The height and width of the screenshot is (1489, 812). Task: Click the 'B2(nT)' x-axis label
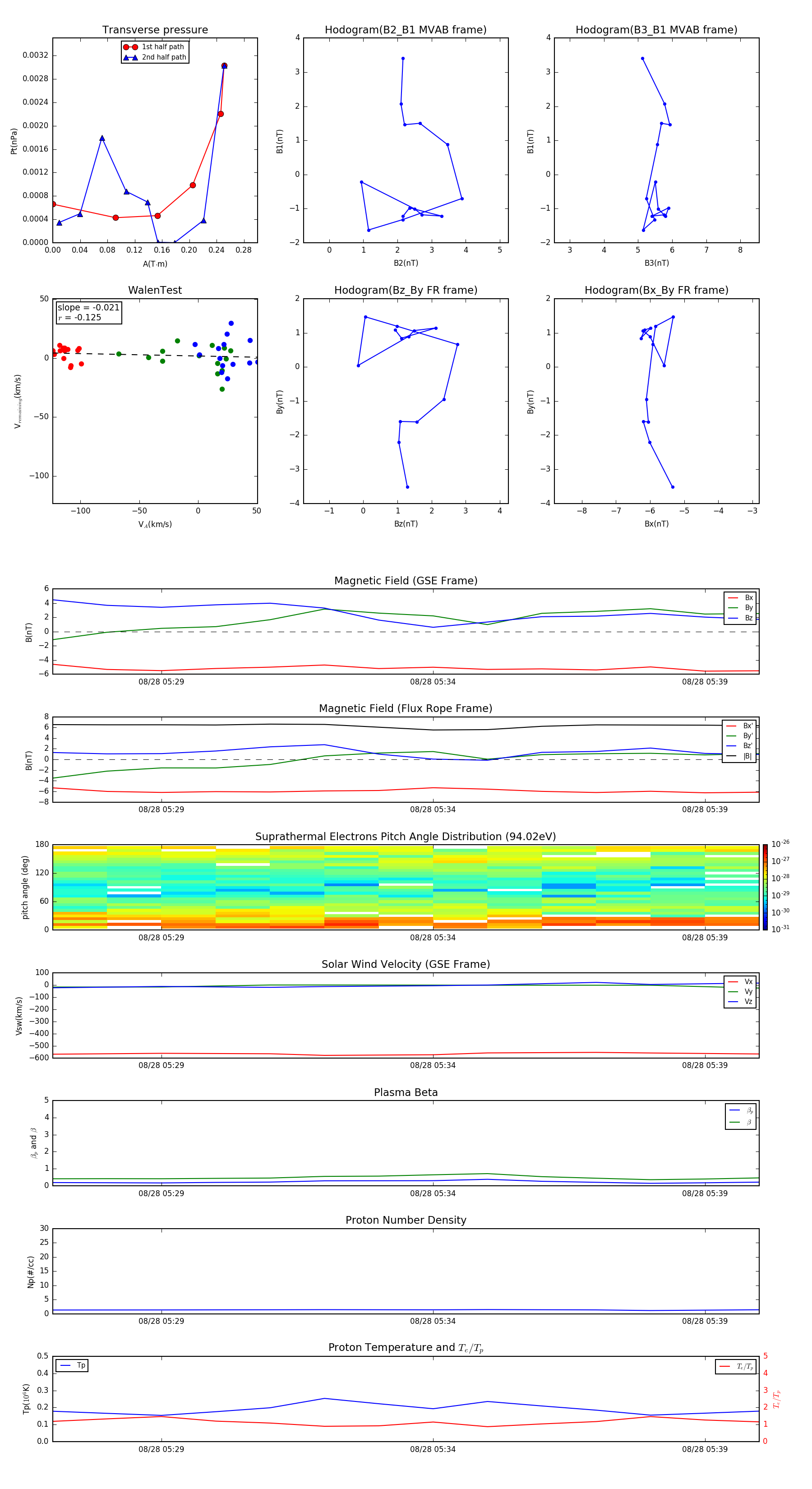(406, 263)
